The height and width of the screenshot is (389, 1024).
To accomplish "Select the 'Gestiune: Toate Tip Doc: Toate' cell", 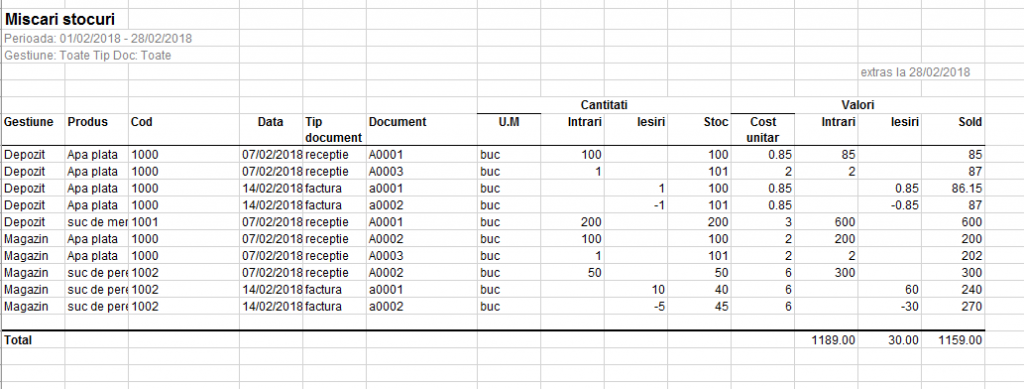I will coord(88,56).
